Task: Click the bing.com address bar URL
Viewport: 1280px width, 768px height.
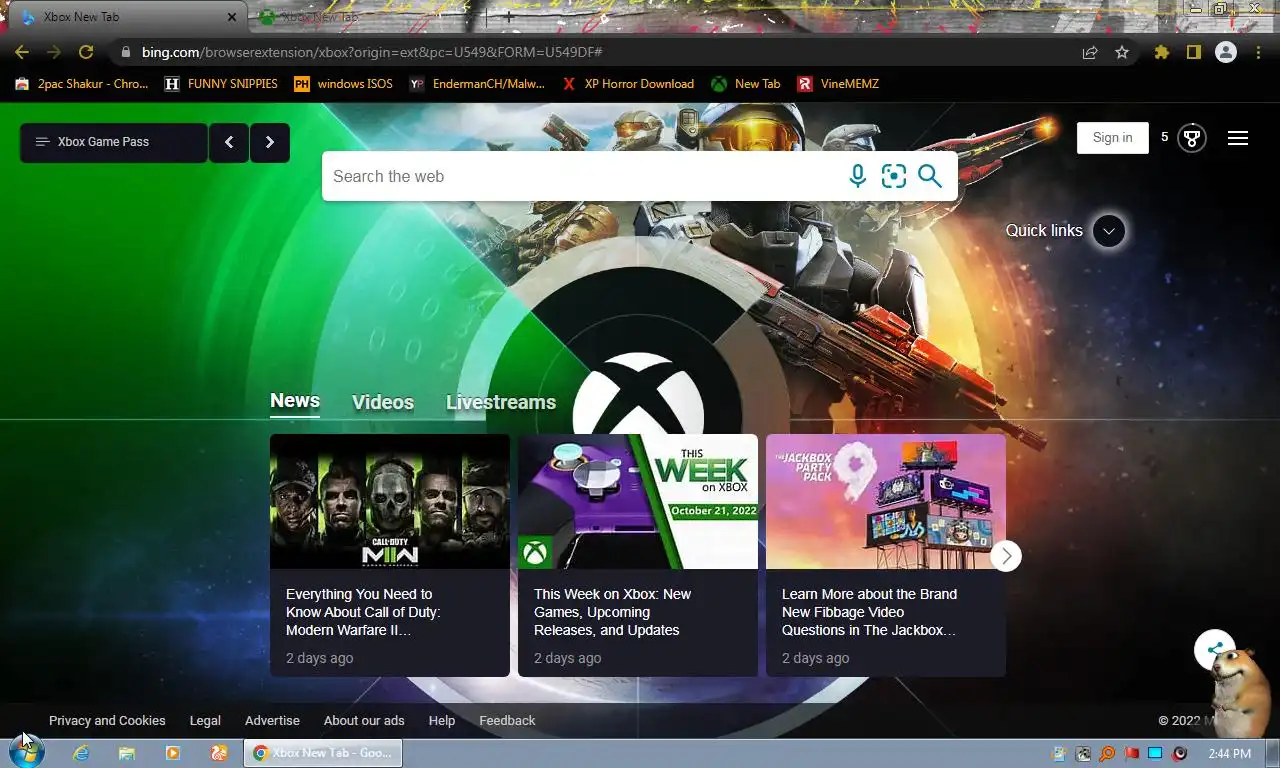Action: click(x=372, y=52)
